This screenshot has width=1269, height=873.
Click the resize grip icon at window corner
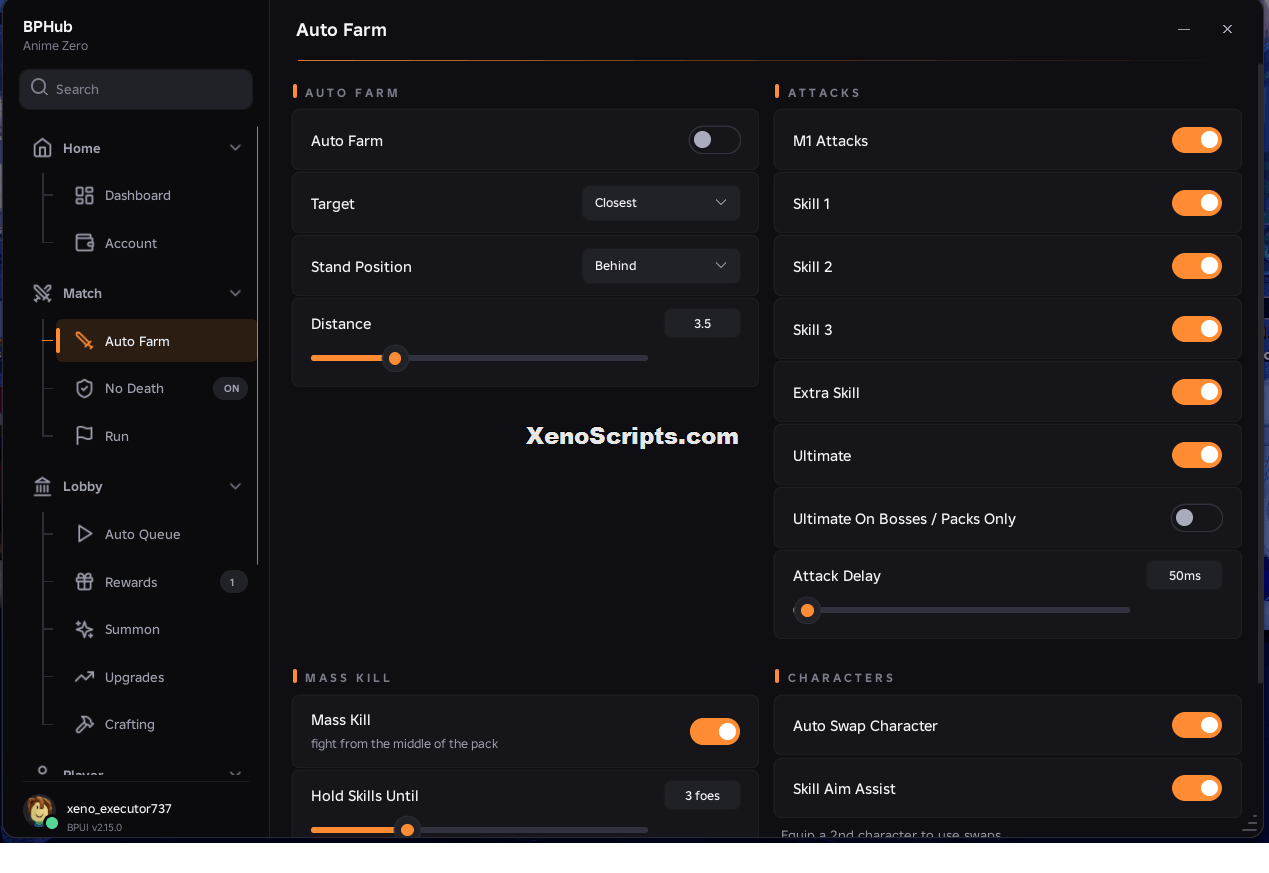click(1249, 824)
